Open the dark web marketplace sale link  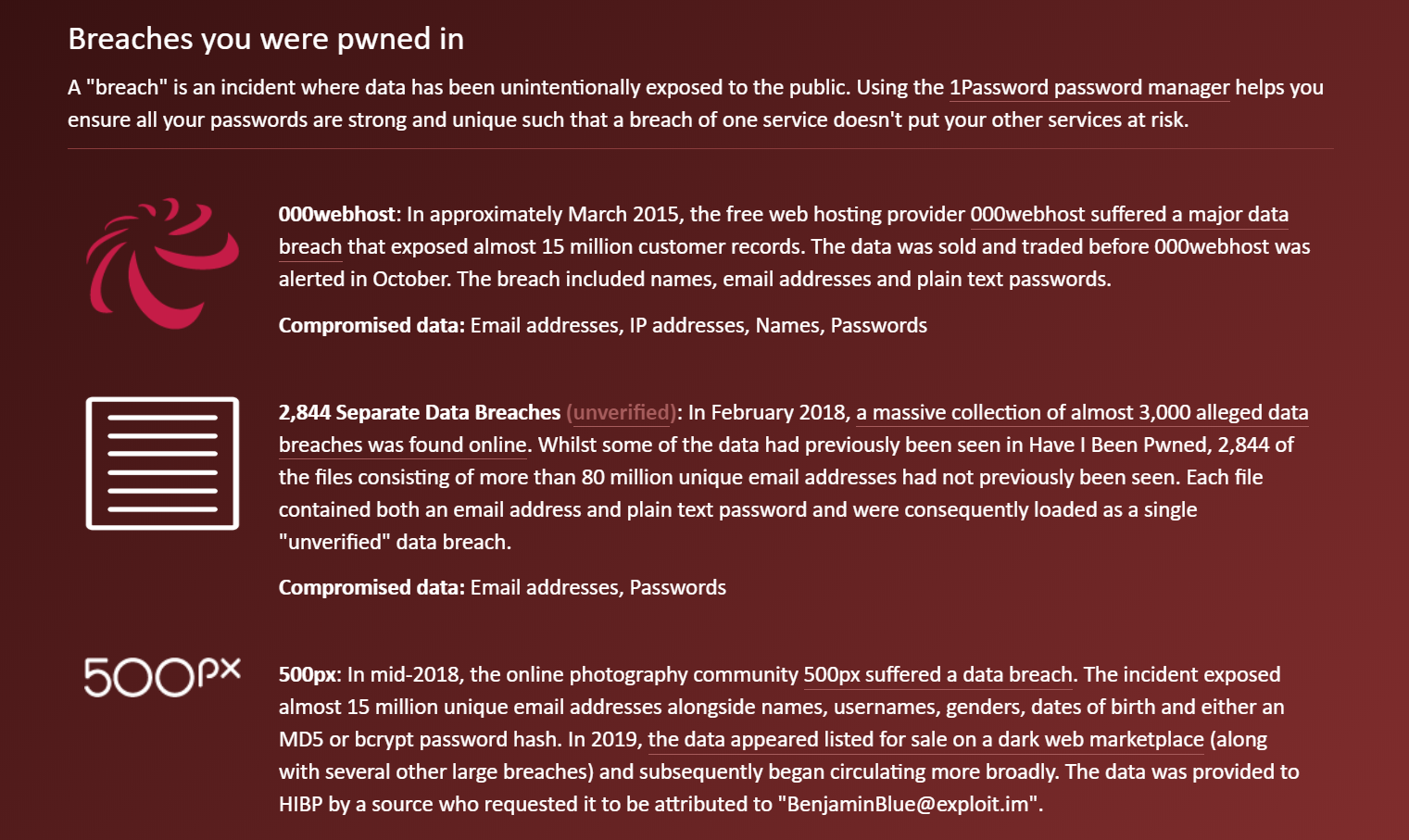tap(925, 740)
